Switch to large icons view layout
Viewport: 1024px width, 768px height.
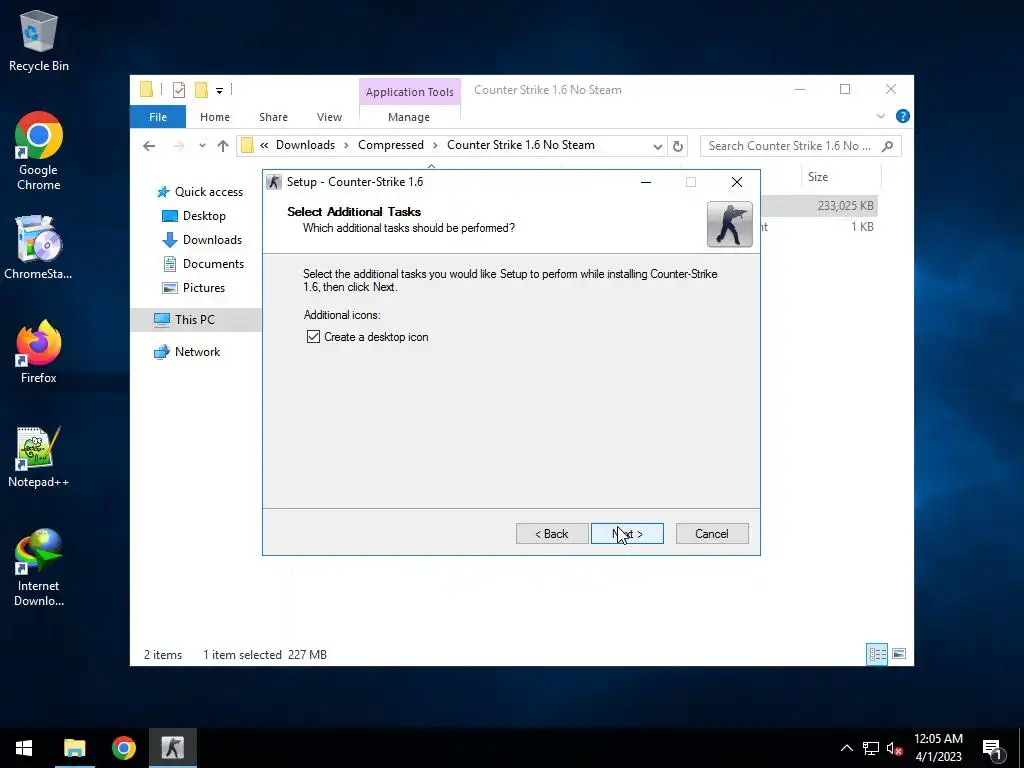pos(899,654)
